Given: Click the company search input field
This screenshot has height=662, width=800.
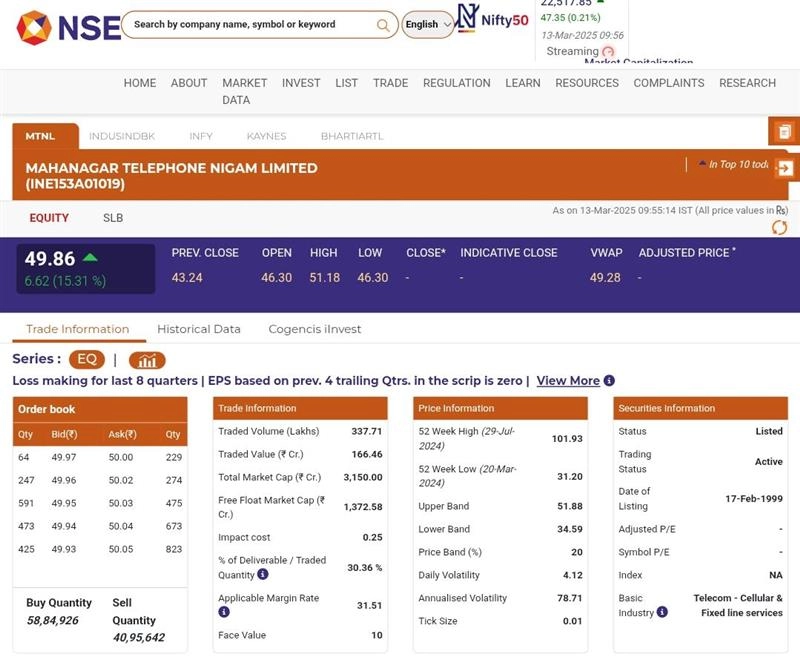Looking at the screenshot, I should pos(250,25).
